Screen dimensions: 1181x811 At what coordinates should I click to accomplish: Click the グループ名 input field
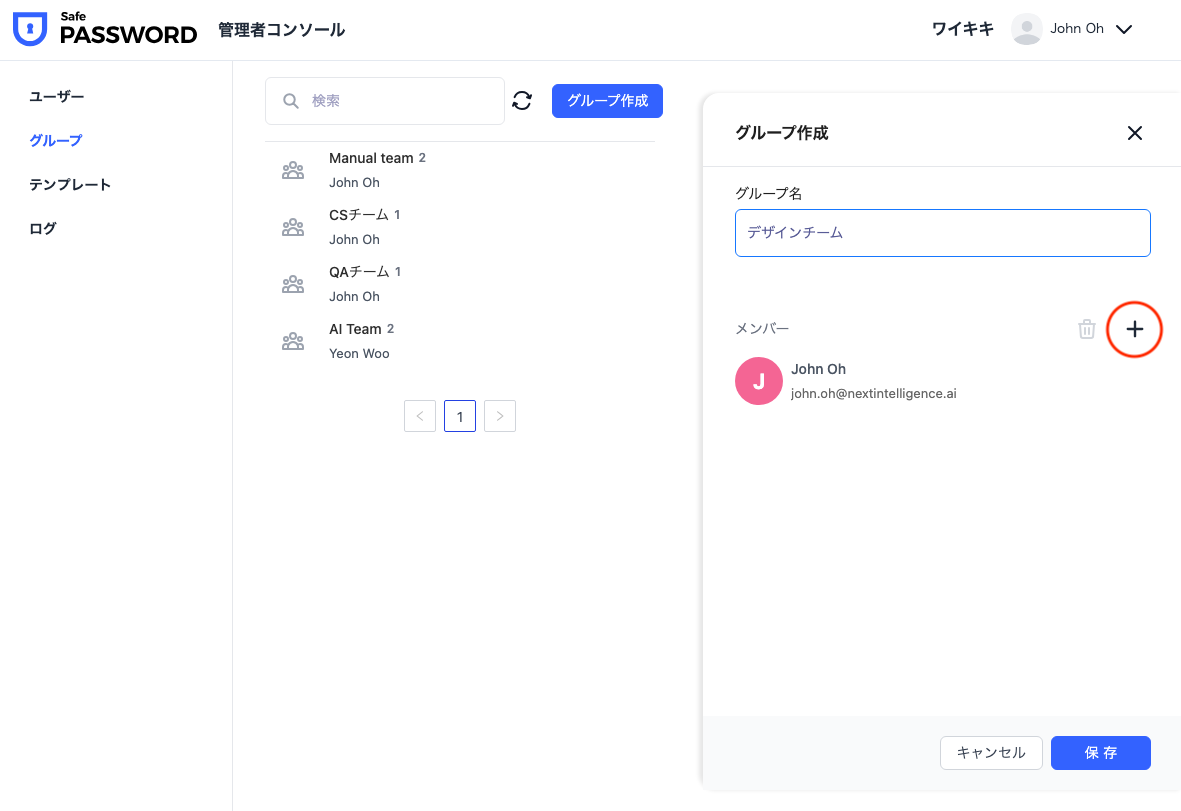(x=942, y=232)
